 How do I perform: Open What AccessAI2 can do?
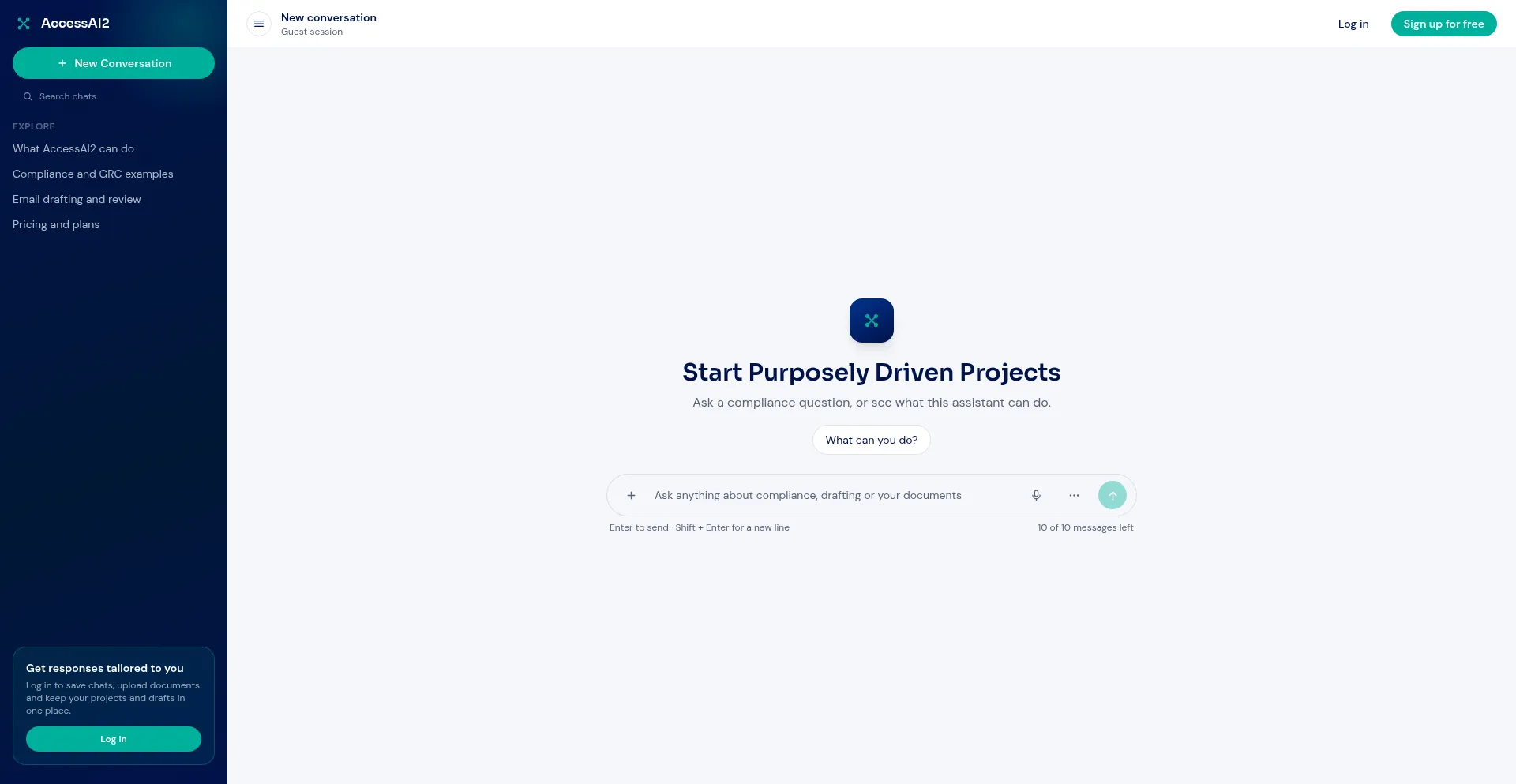pyautogui.click(x=73, y=148)
